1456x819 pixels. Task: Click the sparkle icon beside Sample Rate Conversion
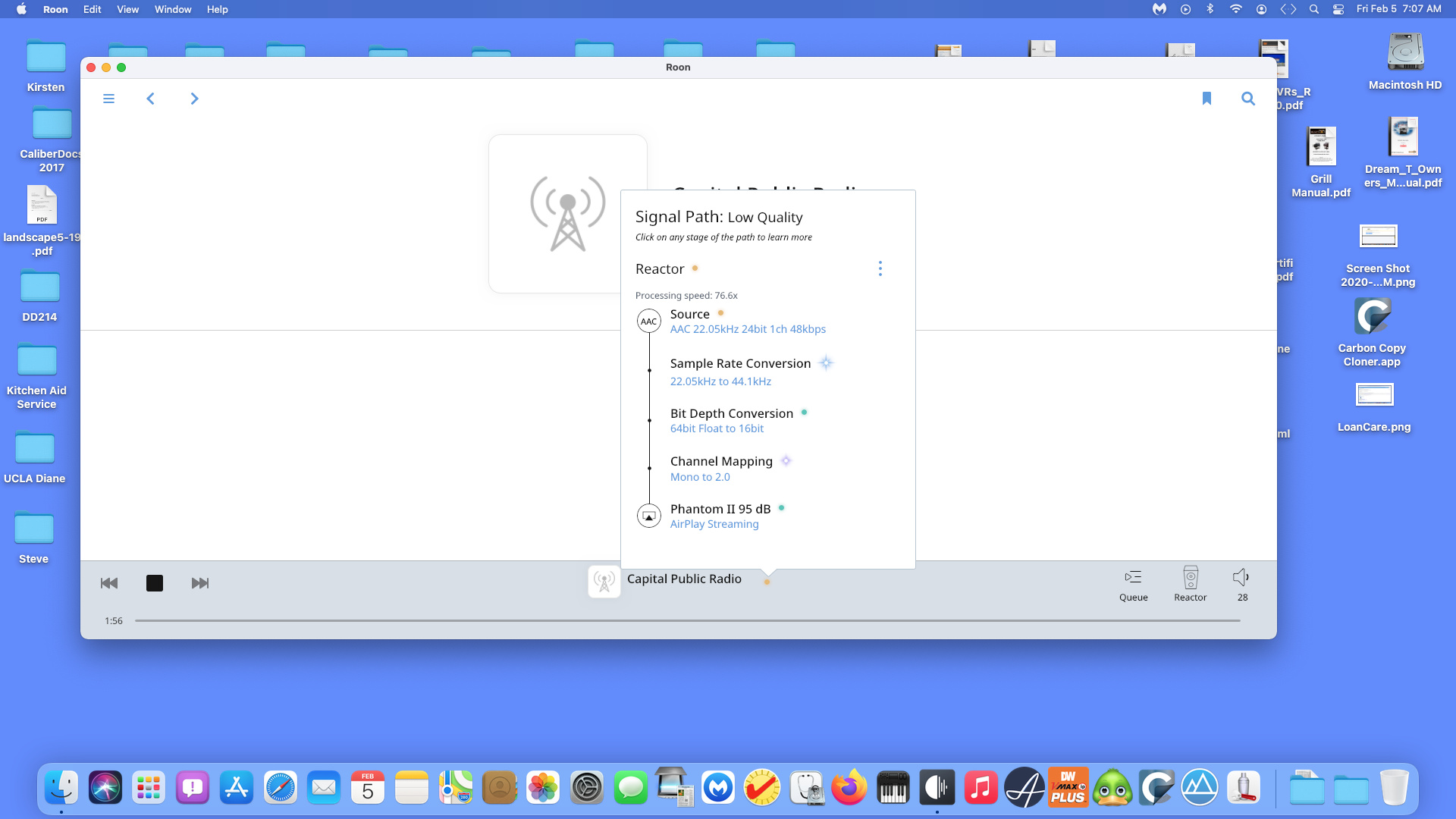[x=827, y=363]
